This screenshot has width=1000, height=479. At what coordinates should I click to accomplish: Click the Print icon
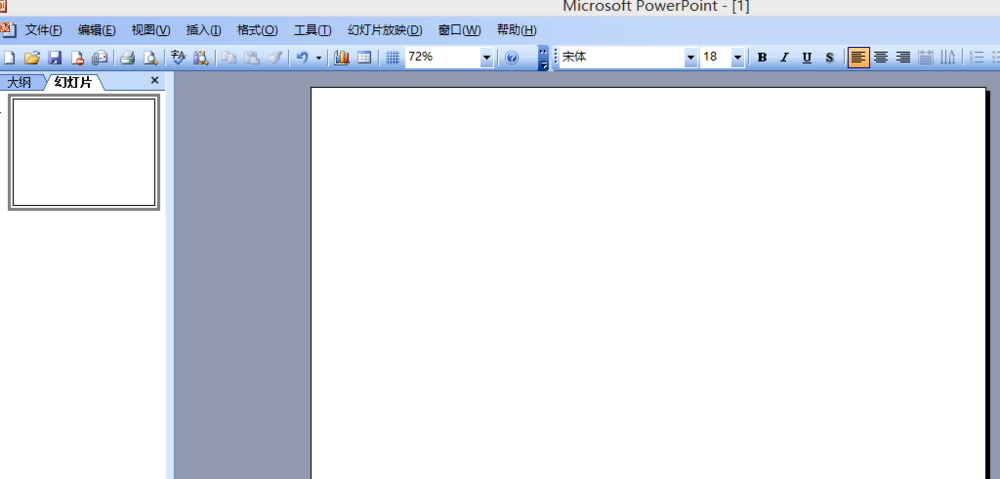point(127,58)
